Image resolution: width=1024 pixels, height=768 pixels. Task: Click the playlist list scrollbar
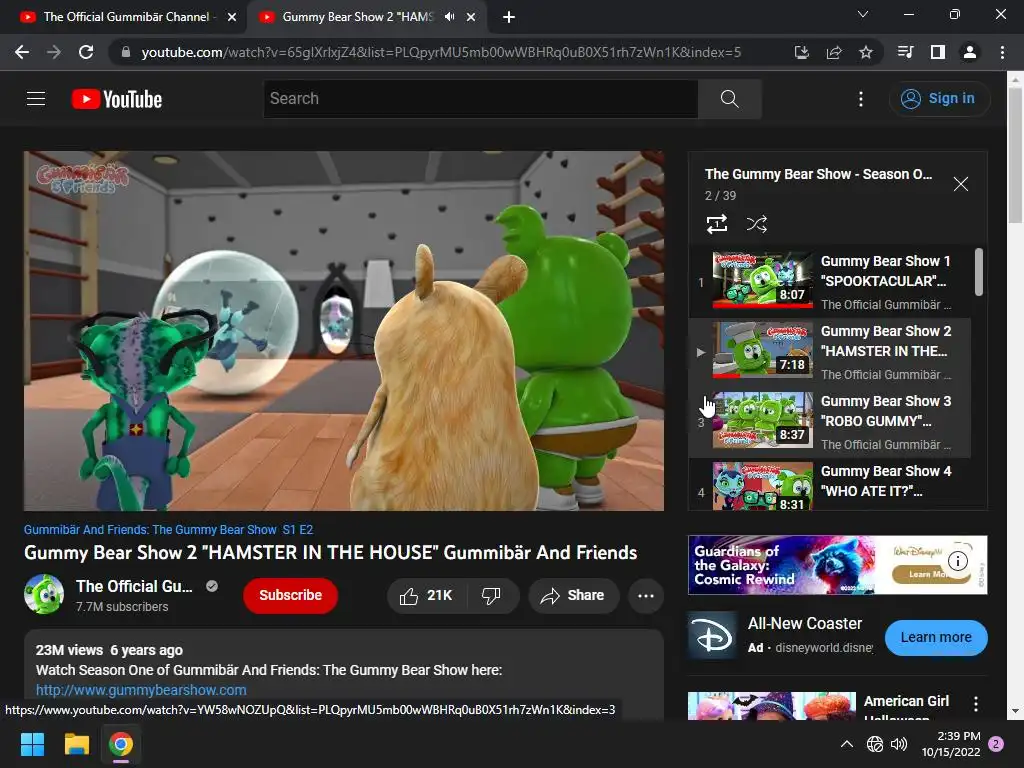[979, 272]
